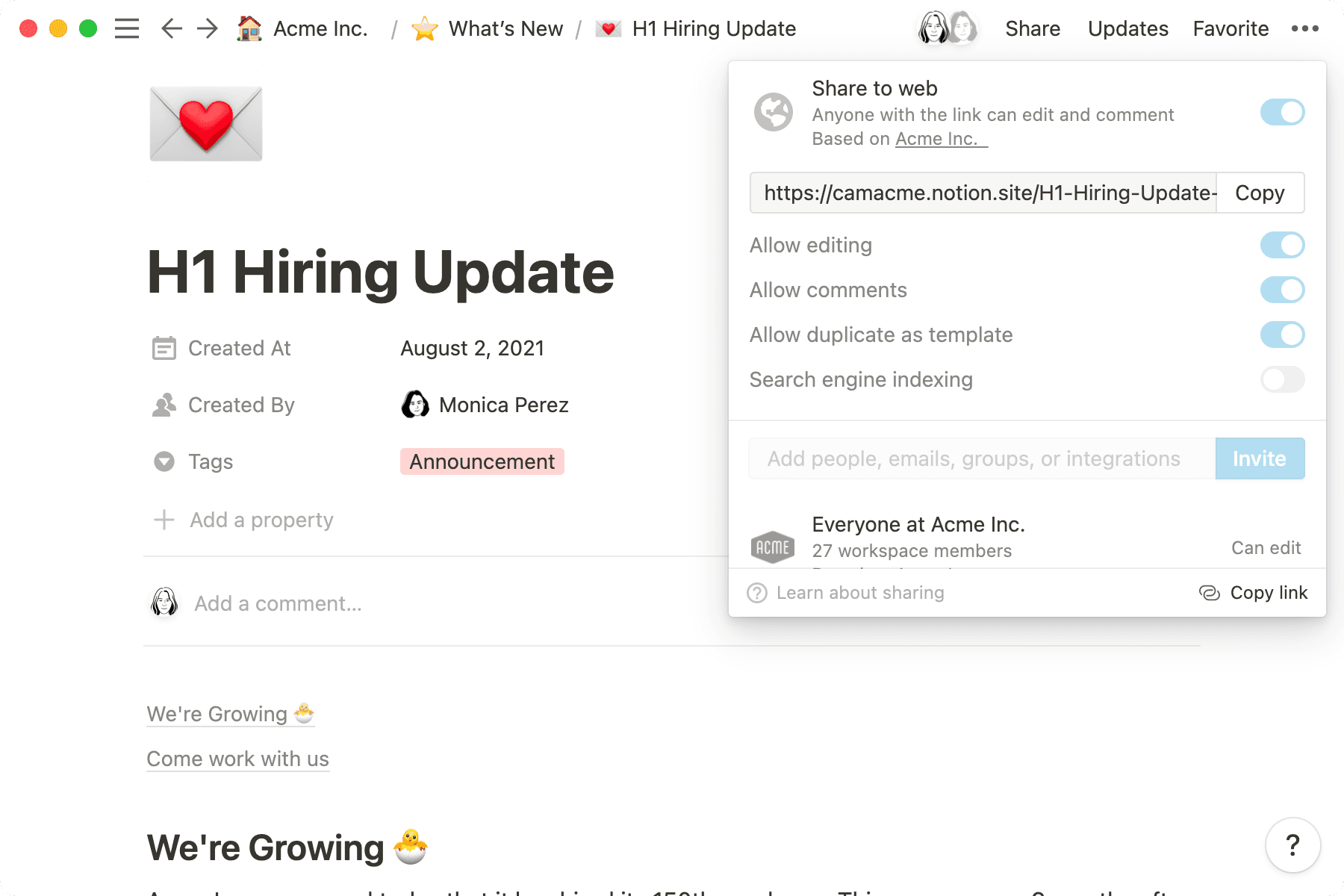Click Favorite in the top bar

click(1230, 28)
